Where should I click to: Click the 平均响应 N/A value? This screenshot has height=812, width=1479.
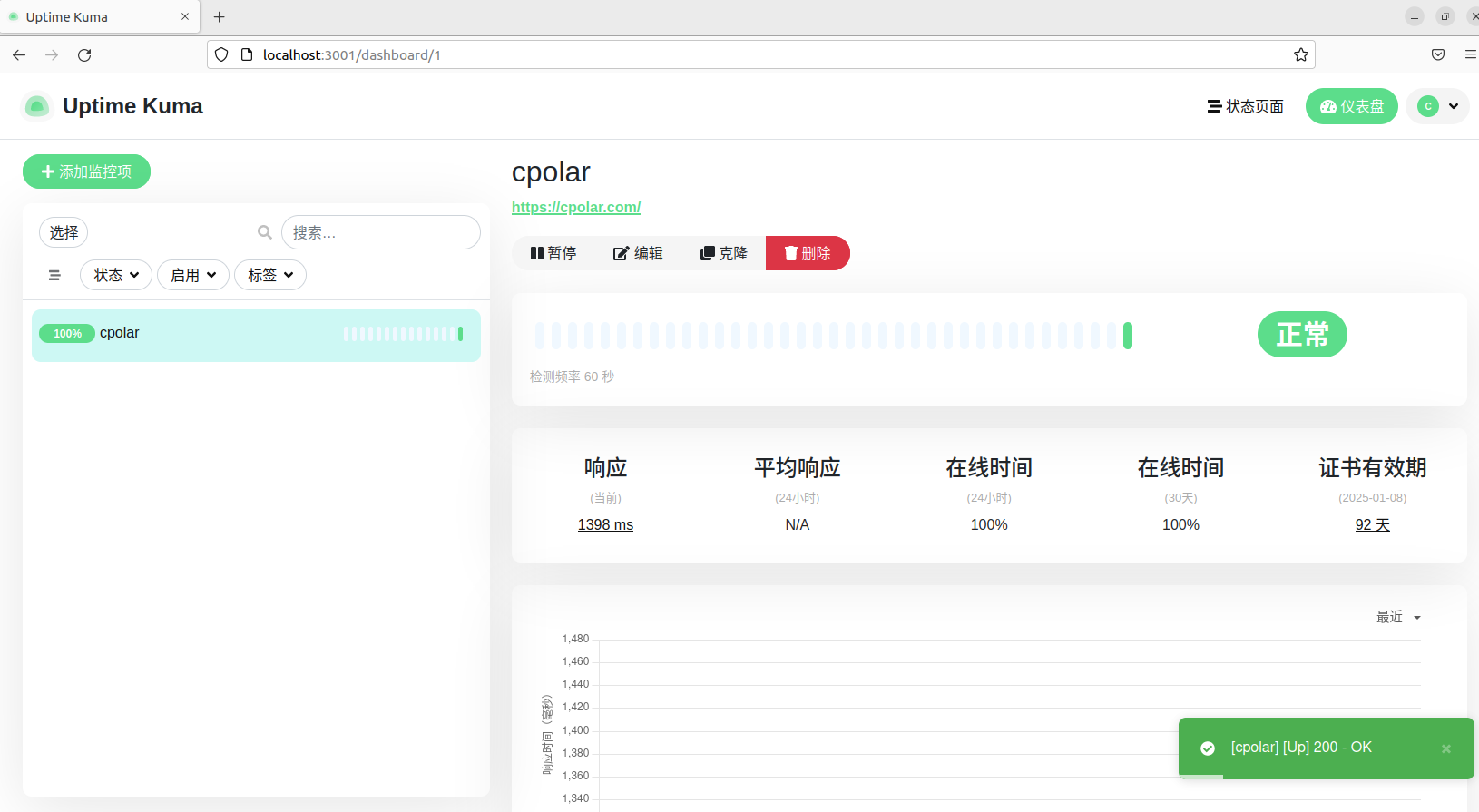pos(797,524)
